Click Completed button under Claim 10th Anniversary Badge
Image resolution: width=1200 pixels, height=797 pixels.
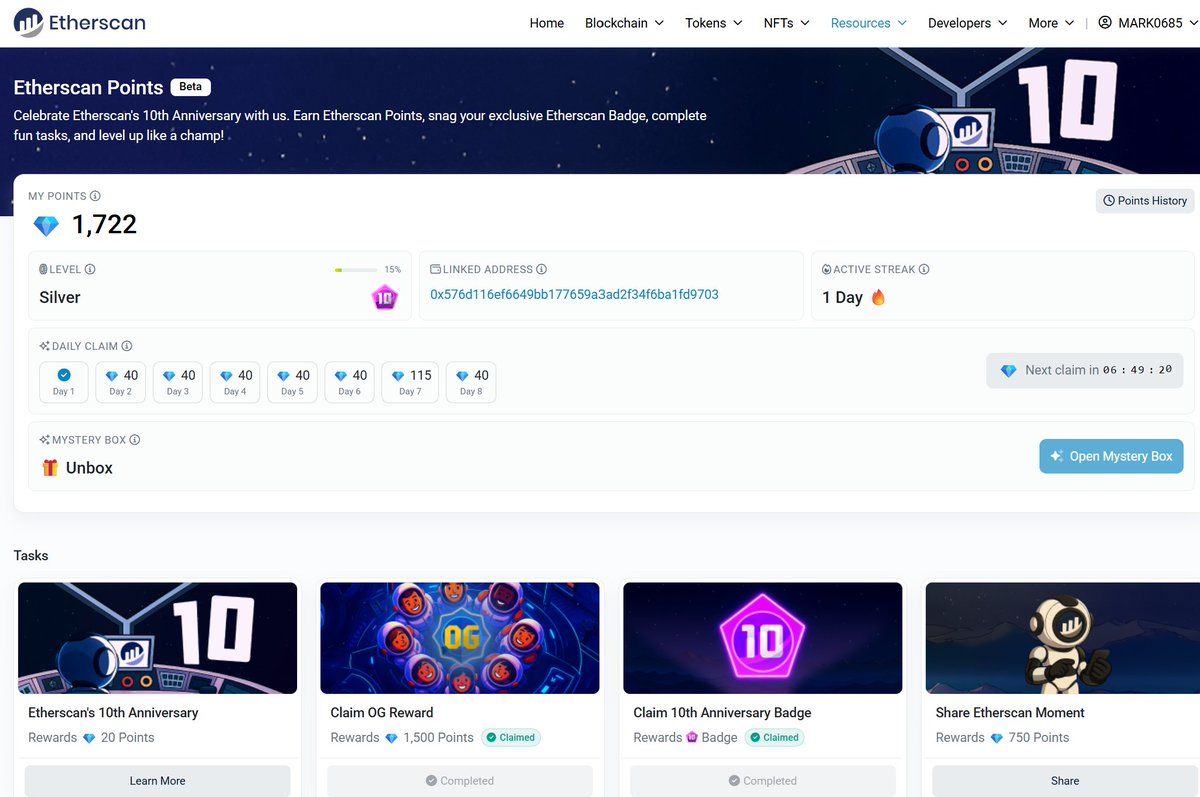762,781
